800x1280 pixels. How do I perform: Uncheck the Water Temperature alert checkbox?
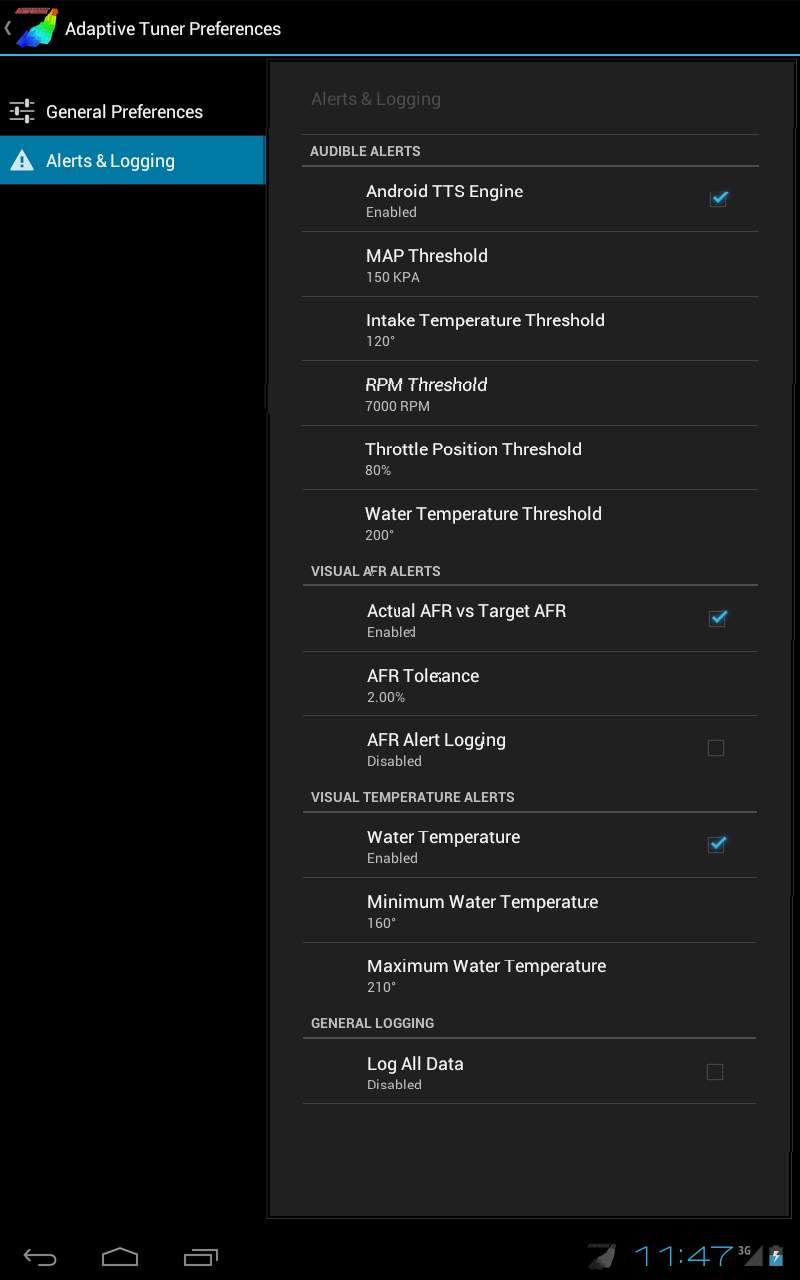point(717,845)
